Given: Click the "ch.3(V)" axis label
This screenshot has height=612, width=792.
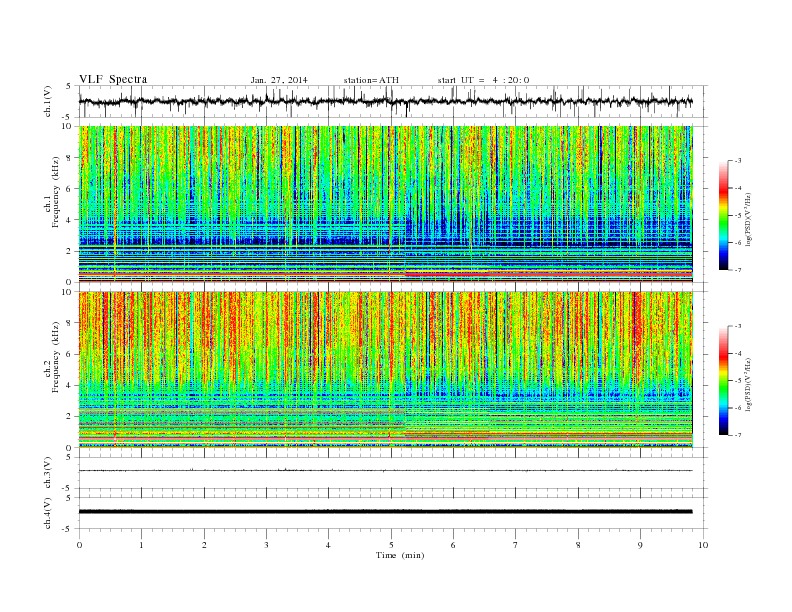Looking at the screenshot, I should 48,473.
